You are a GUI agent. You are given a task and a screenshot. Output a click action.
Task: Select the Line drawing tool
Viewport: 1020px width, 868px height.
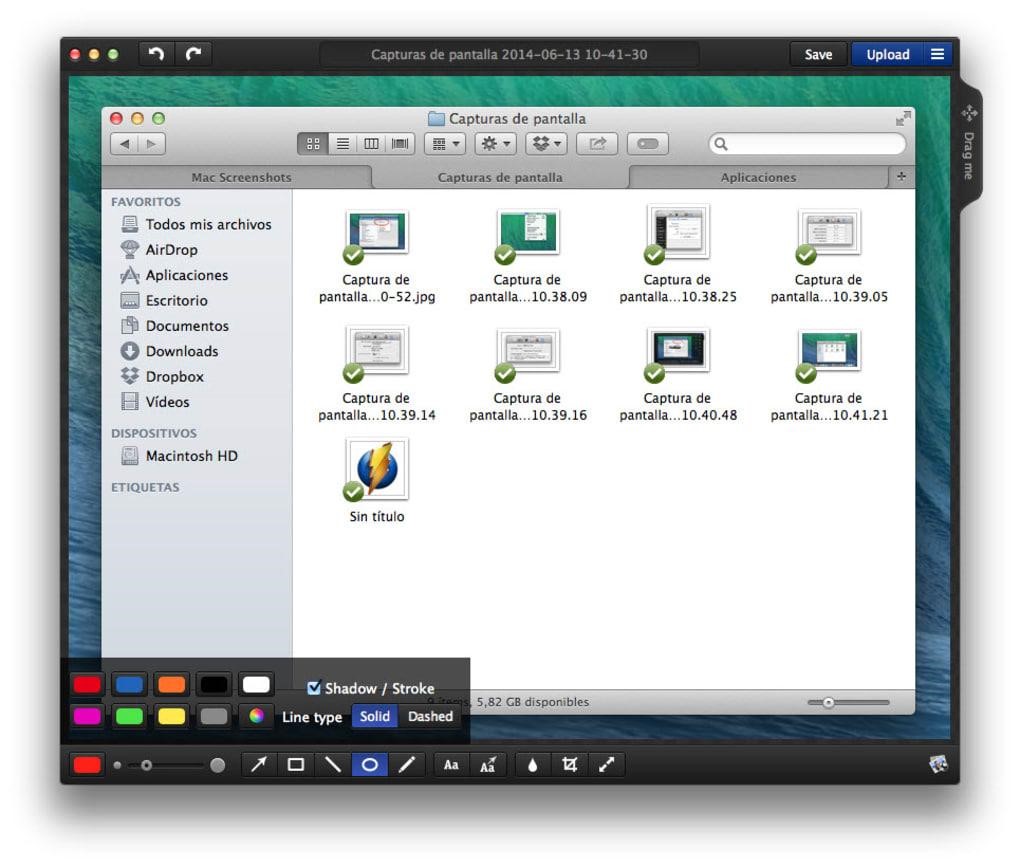[x=332, y=765]
